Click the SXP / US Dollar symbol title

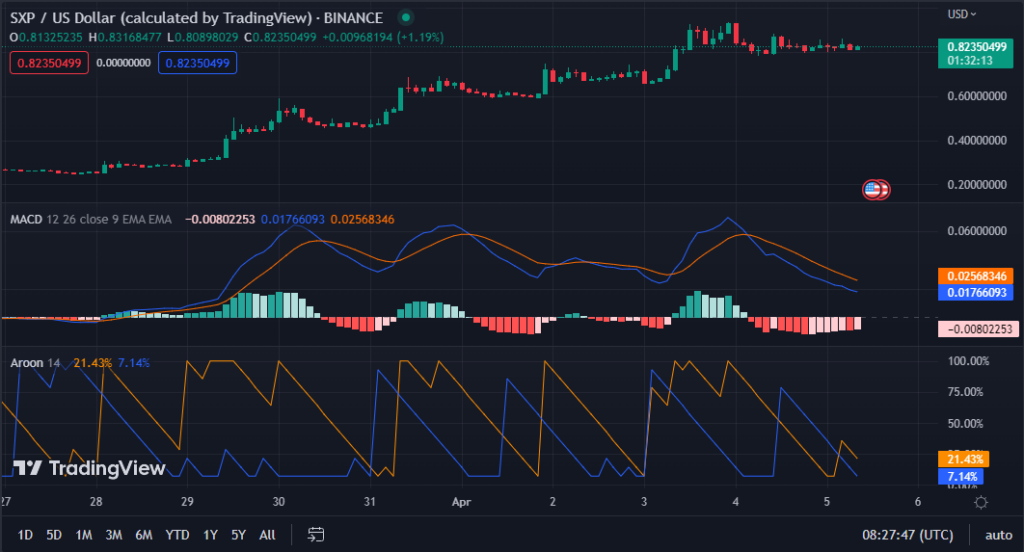pos(196,18)
